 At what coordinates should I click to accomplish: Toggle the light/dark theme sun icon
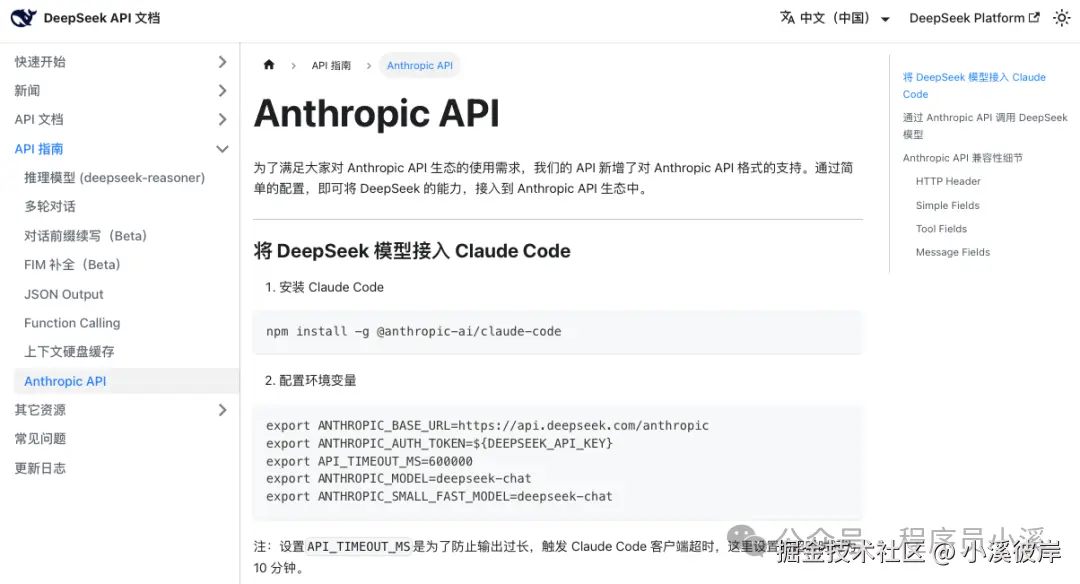pyautogui.click(x=1061, y=18)
